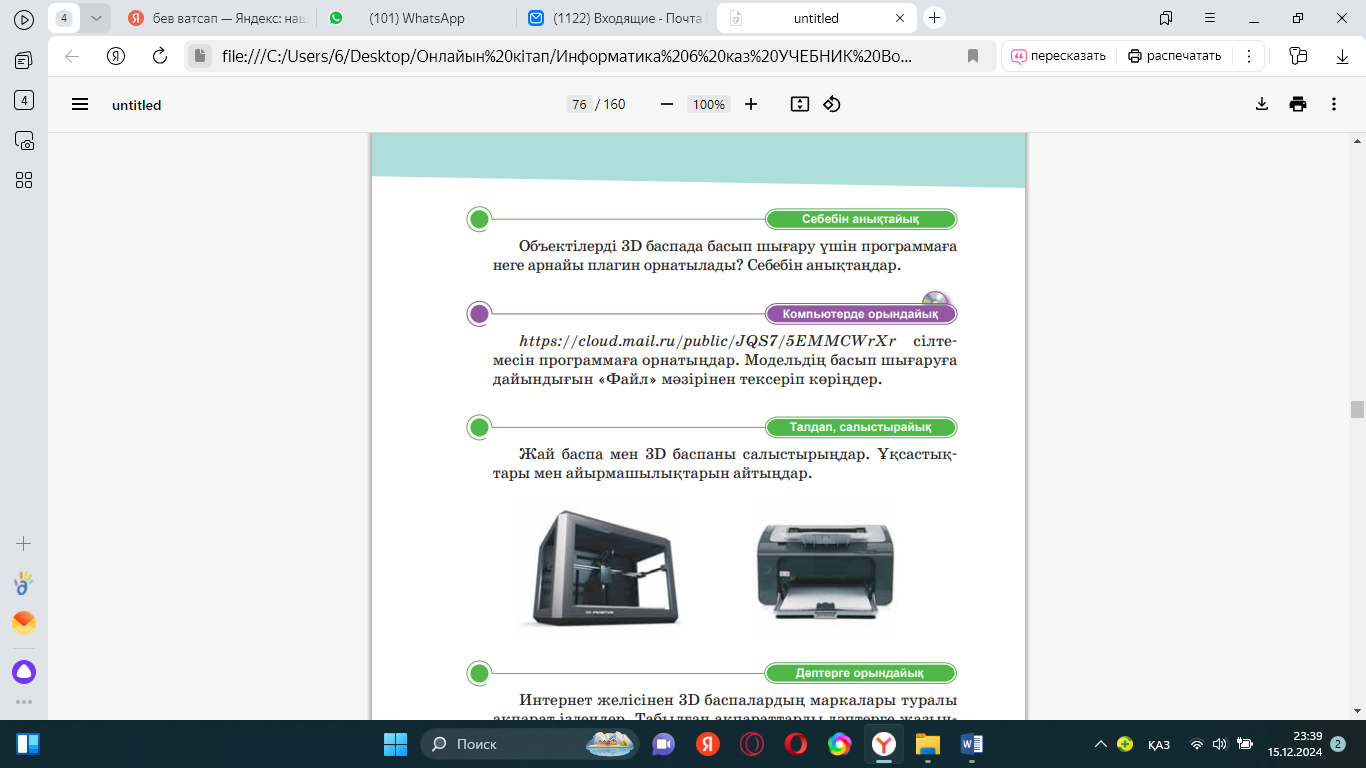Click the пересказать button
The height and width of the screenshot is (768, 1366).
1059,56
